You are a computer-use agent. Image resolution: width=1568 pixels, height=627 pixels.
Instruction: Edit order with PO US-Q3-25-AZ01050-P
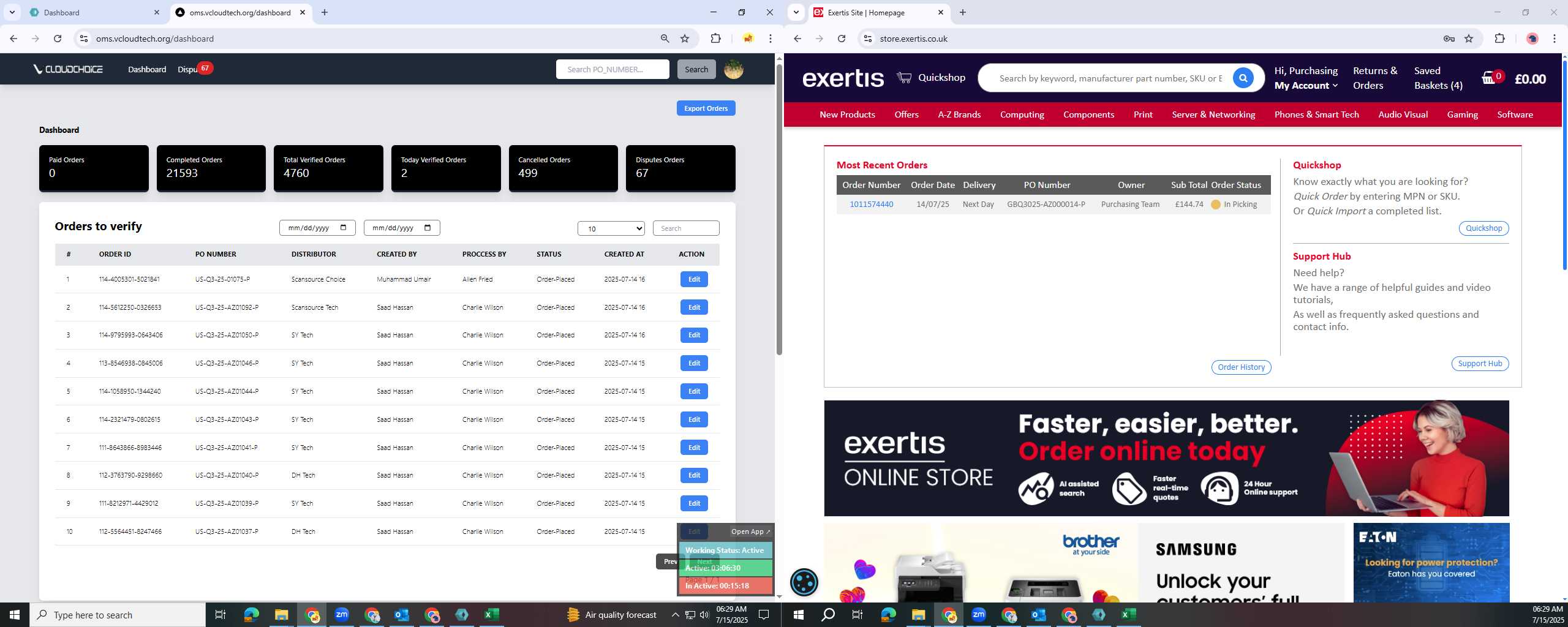[x=694, y=335]
